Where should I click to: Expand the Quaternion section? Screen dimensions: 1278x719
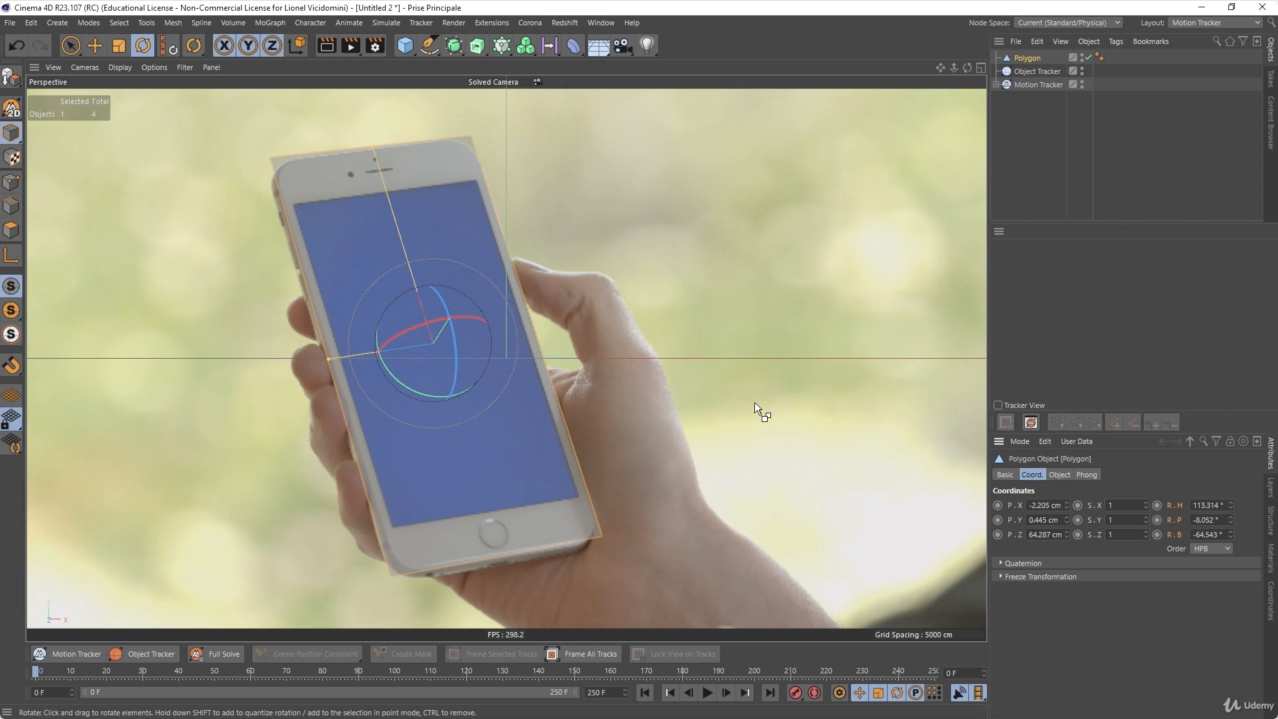(1022, 563)
